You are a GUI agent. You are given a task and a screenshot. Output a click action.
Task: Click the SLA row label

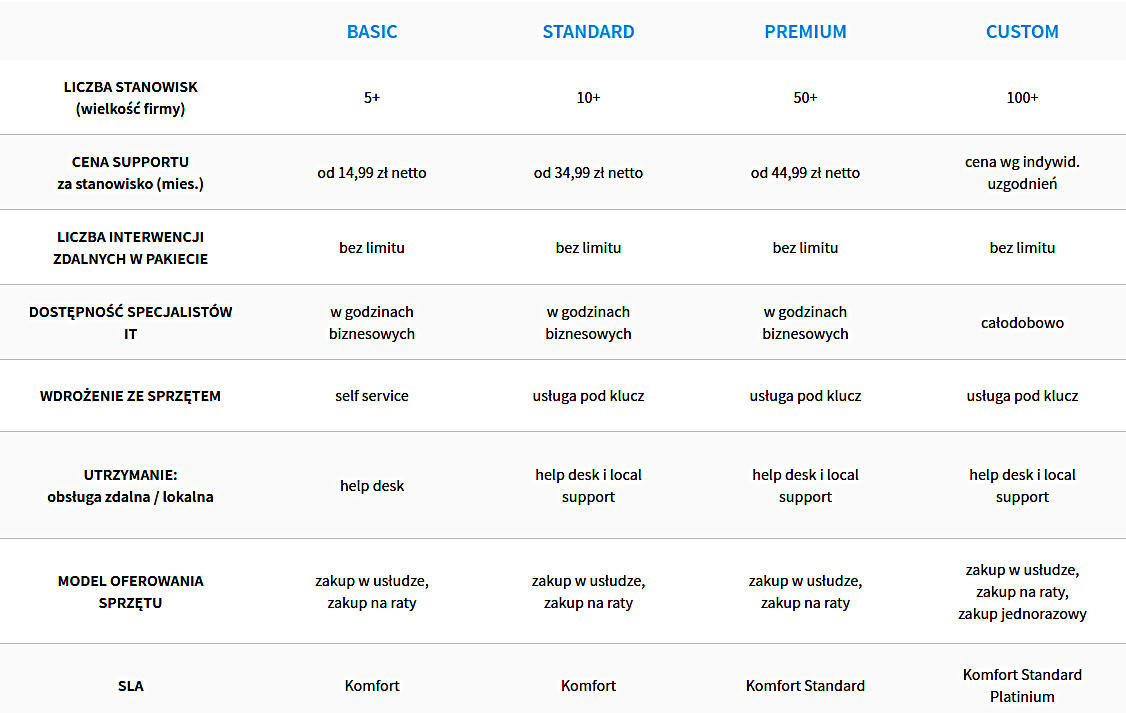click(130, 686)
